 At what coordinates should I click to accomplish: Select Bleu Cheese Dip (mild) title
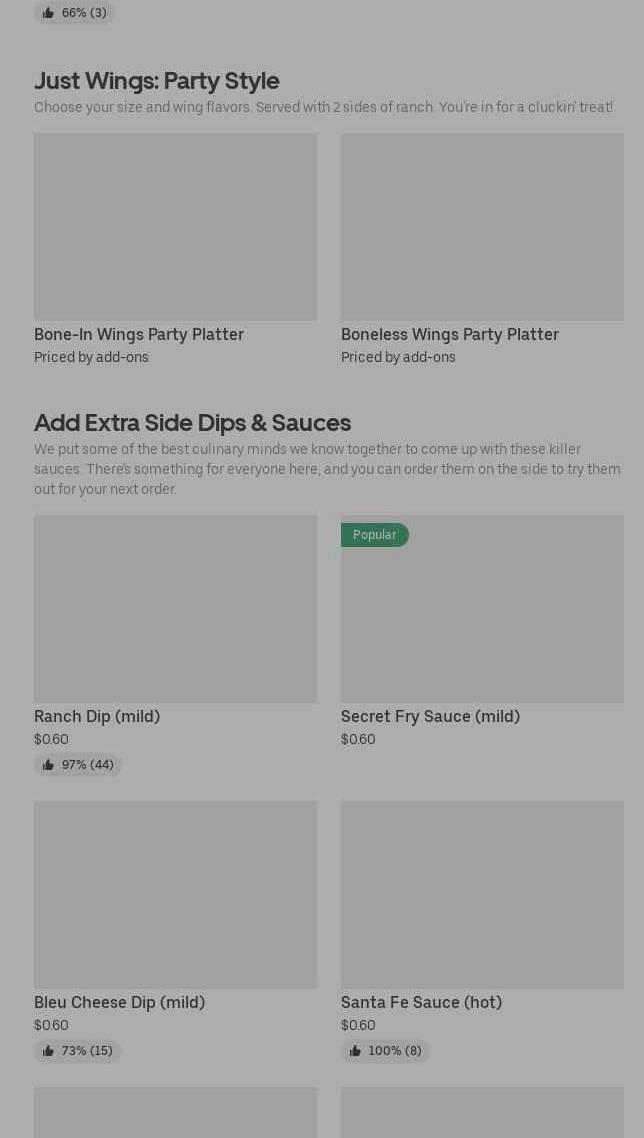[x=119, y=1002]
